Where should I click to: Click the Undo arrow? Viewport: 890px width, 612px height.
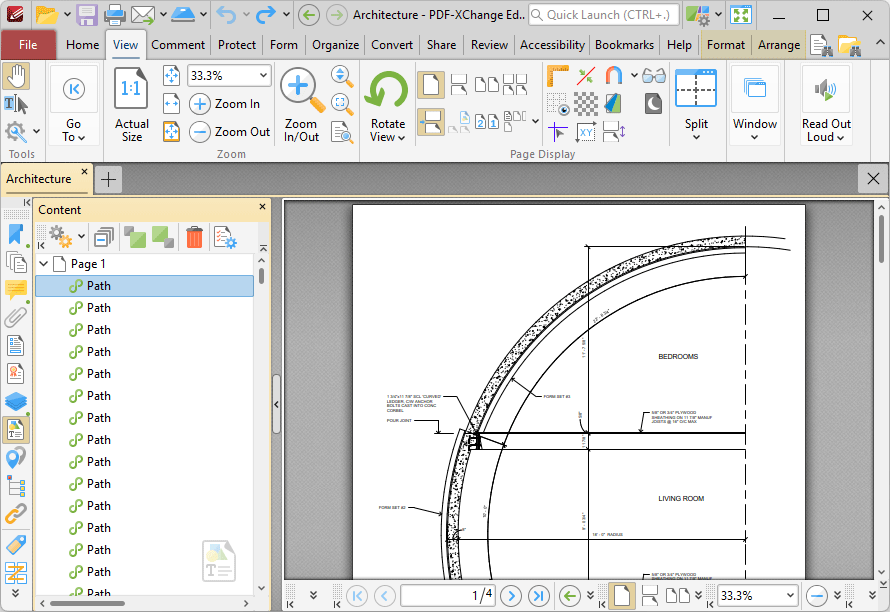pos(226,15)
